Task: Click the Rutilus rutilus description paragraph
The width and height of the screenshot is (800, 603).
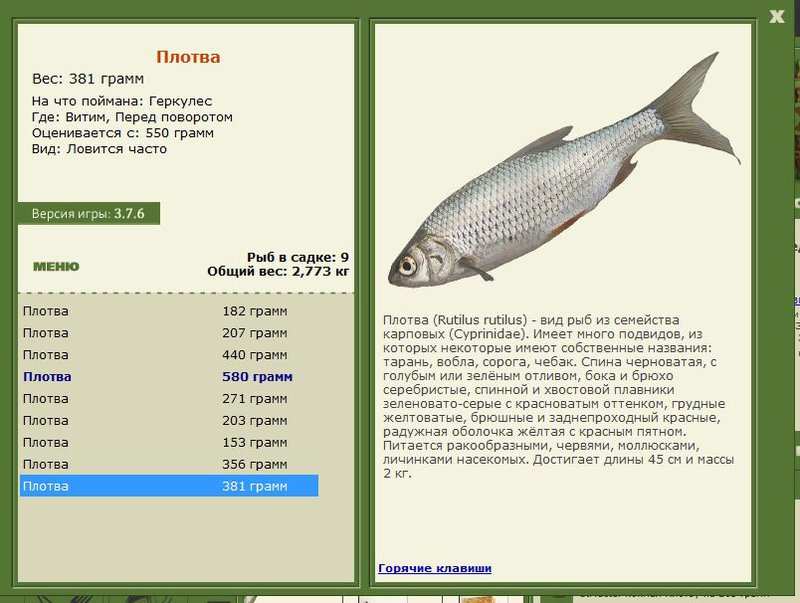Action: point(558,396)
